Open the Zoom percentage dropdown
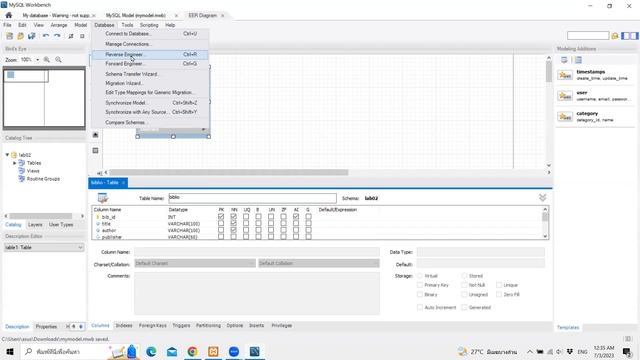This screenshot has height=360, width=640. (x=38, y=60)
